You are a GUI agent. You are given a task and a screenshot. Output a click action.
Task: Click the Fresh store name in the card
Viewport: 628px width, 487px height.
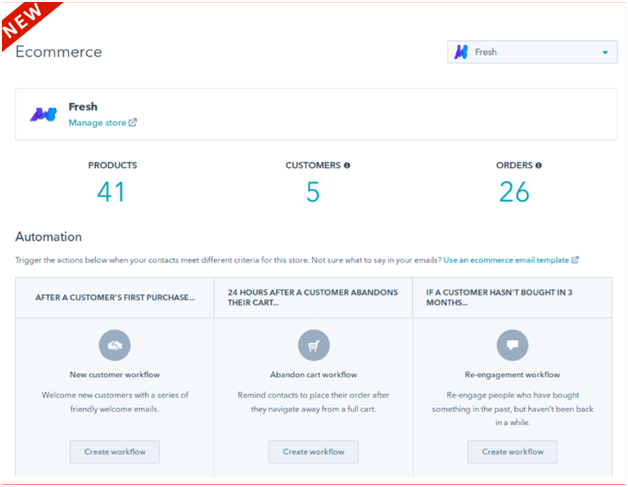[x=83, y=107]
